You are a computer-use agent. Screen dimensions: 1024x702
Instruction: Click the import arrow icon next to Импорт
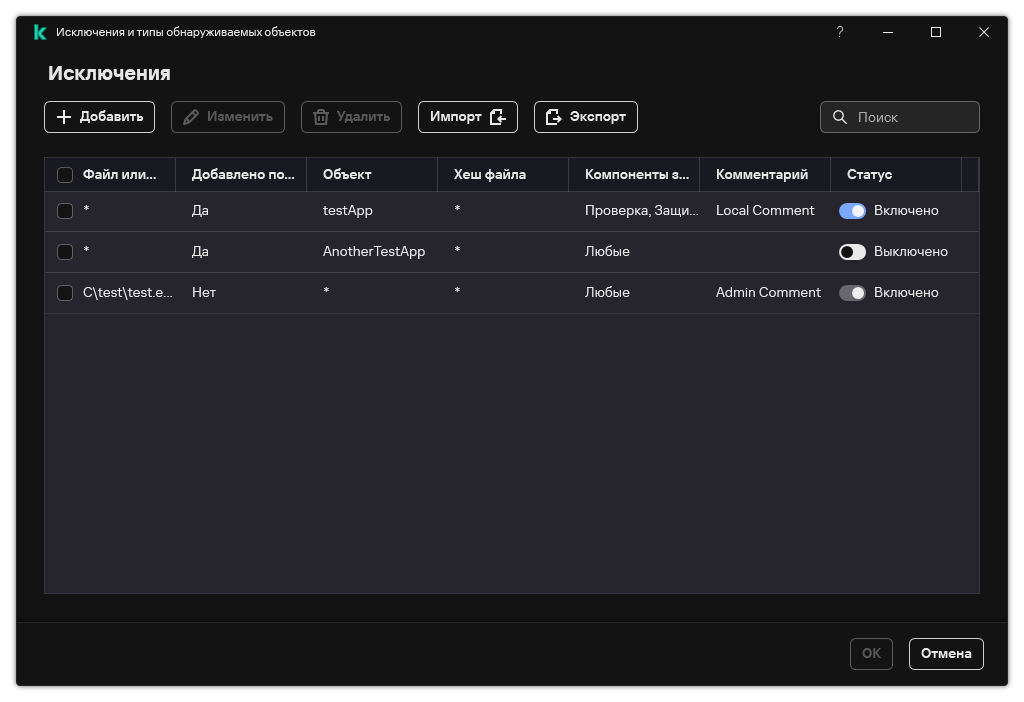(x=498, y=117)
